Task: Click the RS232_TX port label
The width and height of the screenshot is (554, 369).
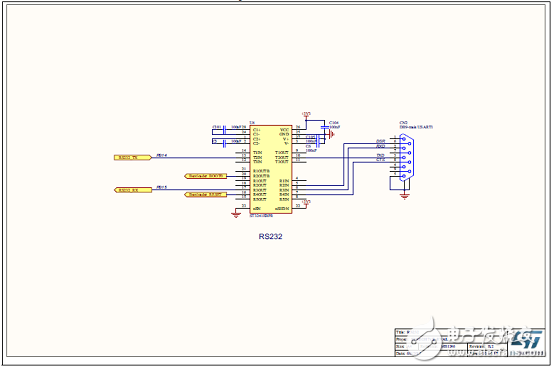Action: pos(133,157)
